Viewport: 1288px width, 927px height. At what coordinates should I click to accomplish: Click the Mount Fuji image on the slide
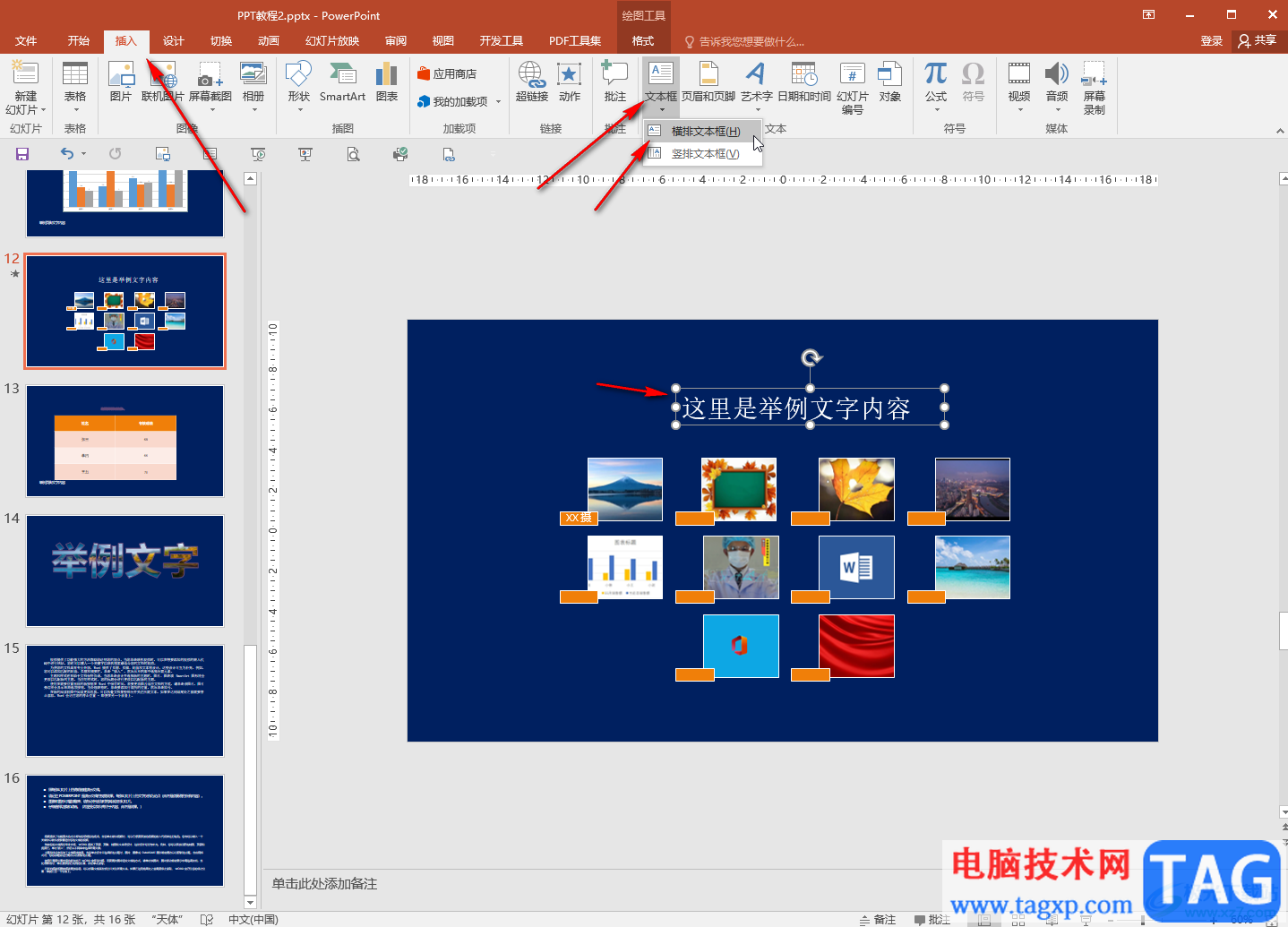[x=625, y=489]
